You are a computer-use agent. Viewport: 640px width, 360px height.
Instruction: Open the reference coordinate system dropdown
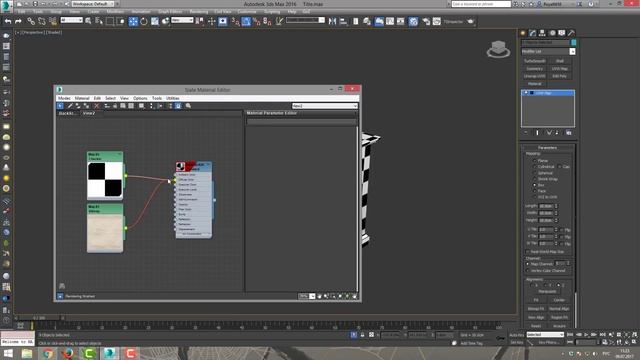[182, 20]
